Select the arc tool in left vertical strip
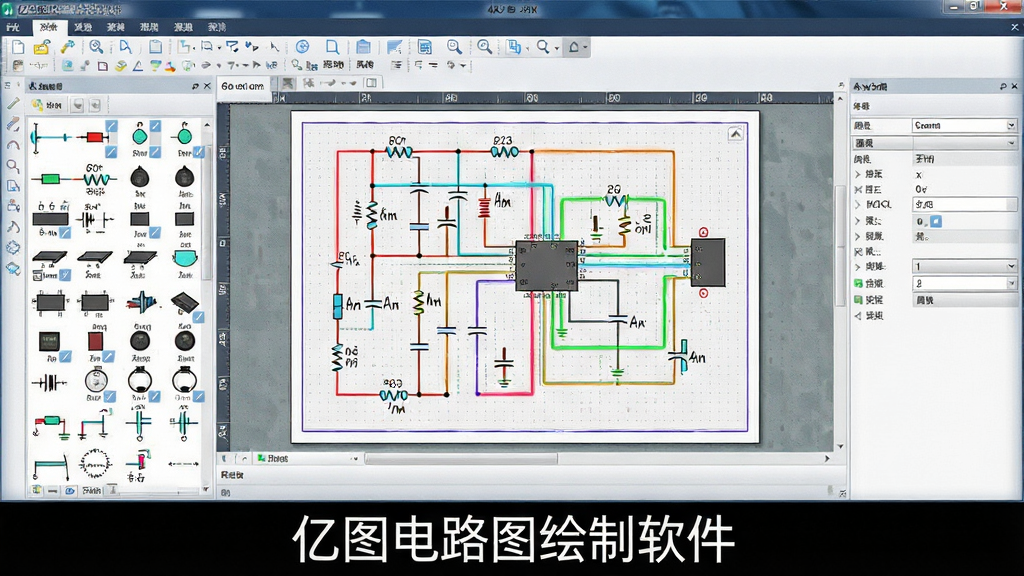 (12, 145)
